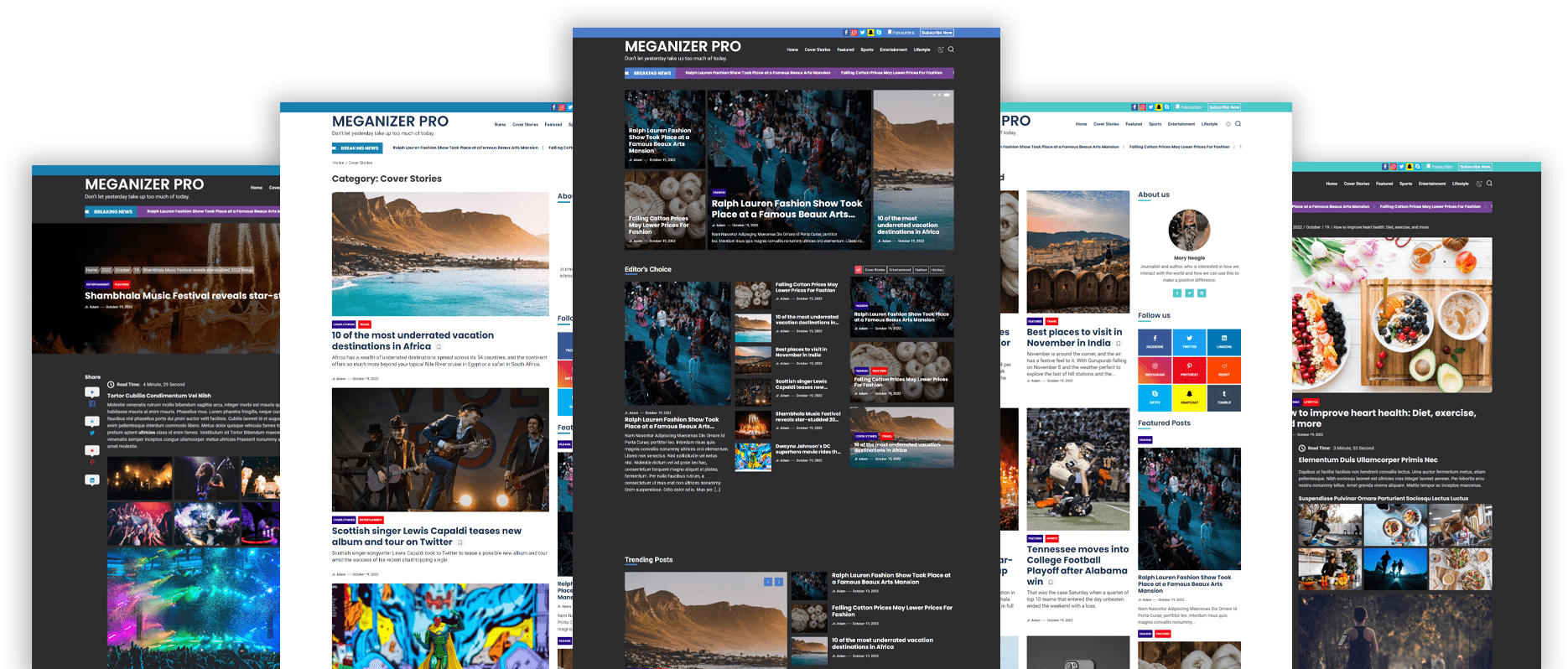1568x669 pixels.
Task: Click Twitter tile under Follow us
Action: pyautogui.click(x=1189, y=342)
